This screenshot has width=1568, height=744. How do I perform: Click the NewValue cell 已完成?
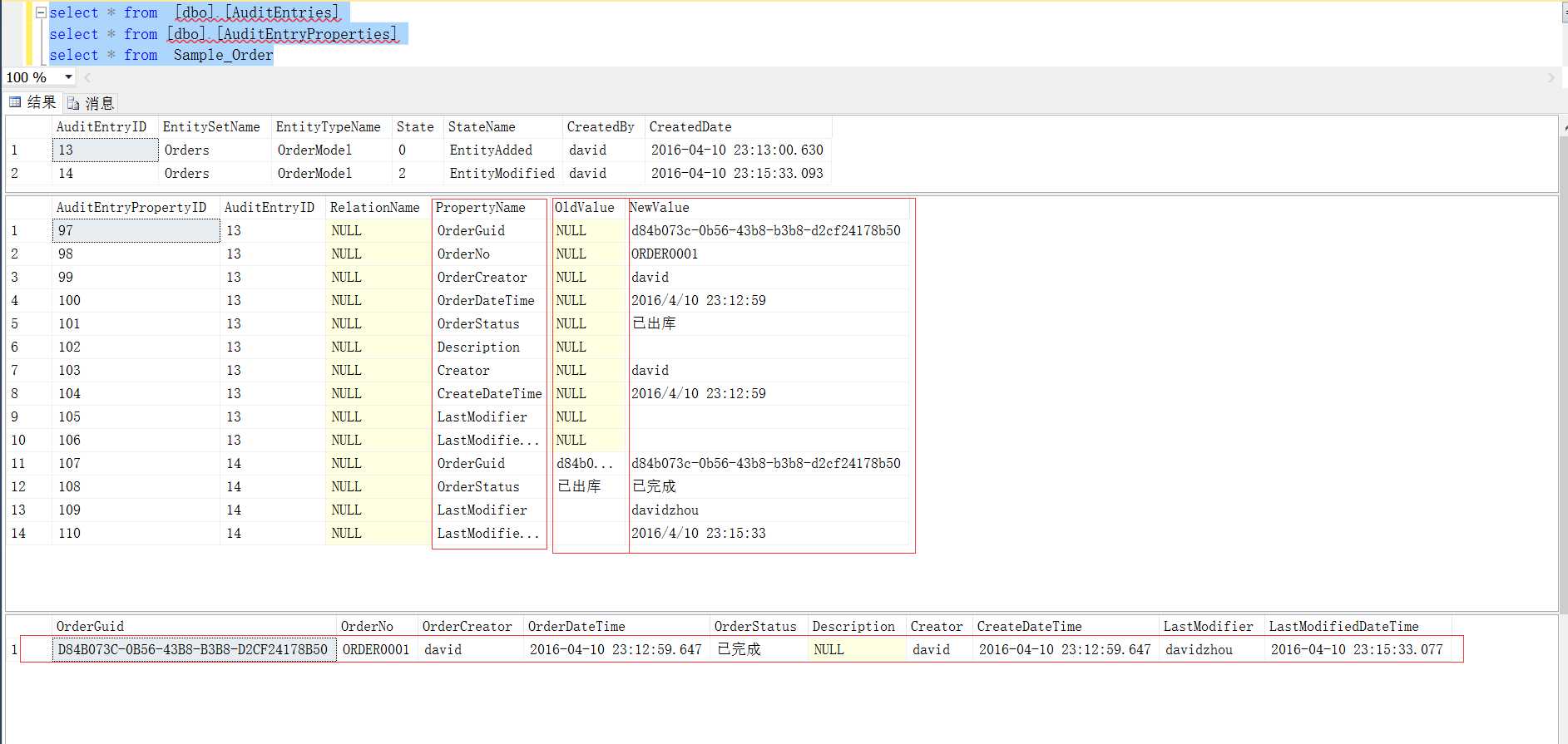click(x=768, y=487)
